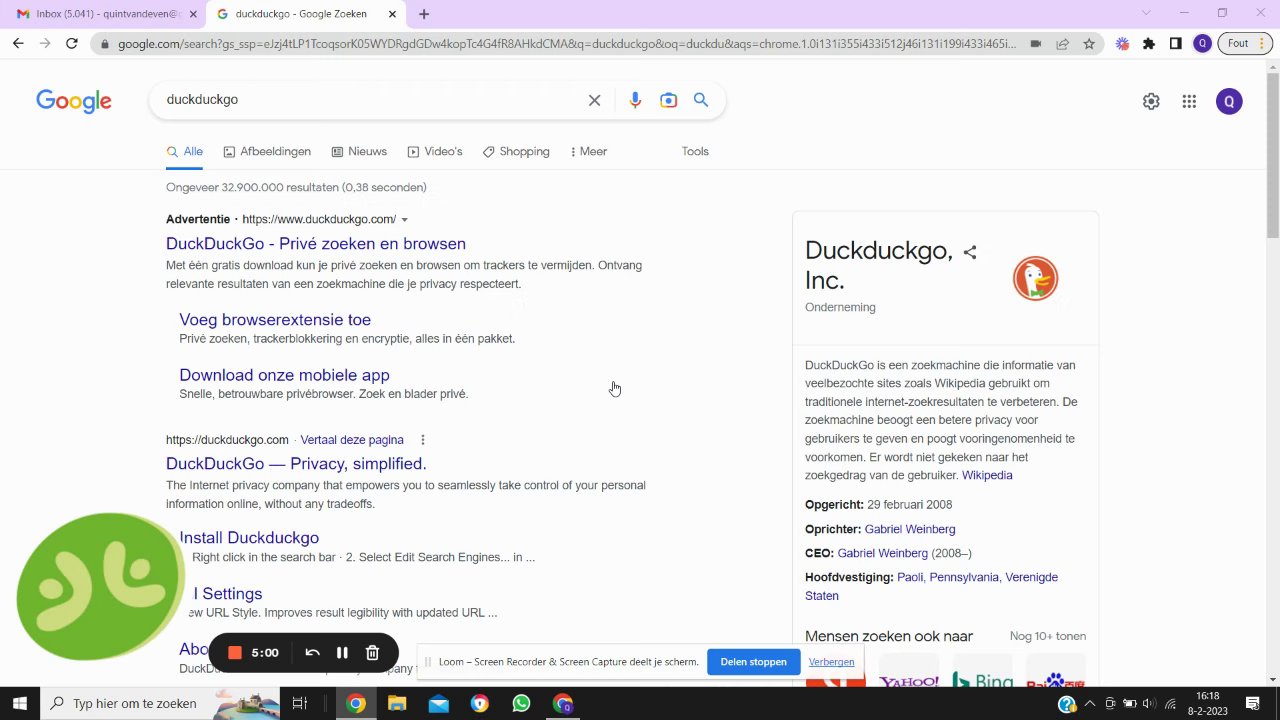This screenshot has height=720, width=1280.
Task: Open the DuckDuckGo Privé zoeken en browsen ad
Action: 316,244
